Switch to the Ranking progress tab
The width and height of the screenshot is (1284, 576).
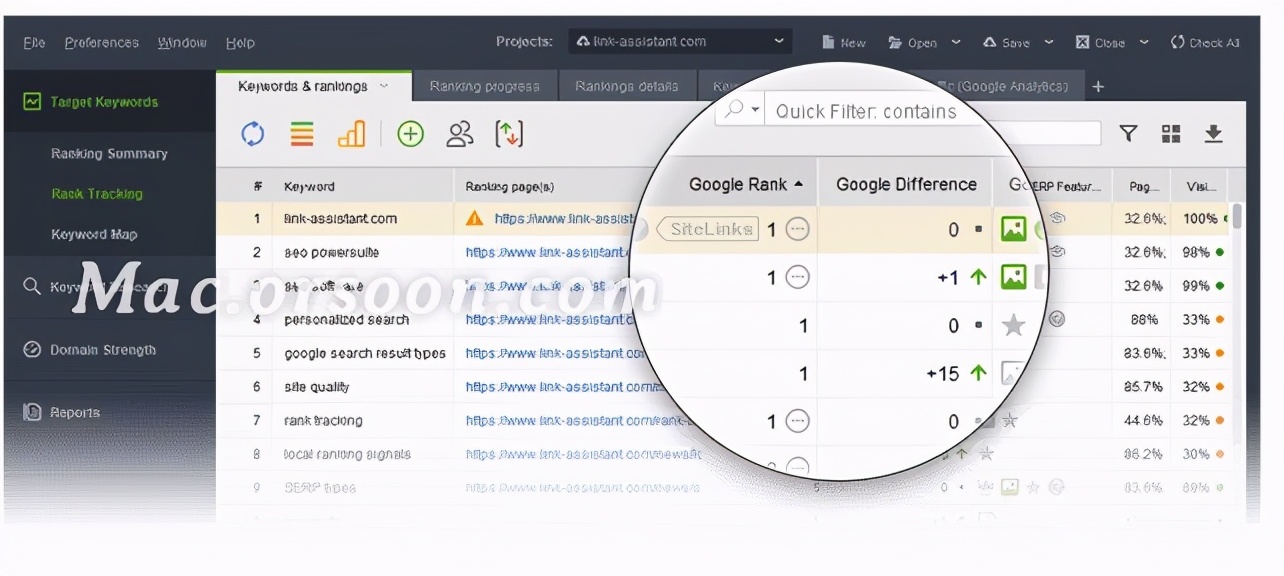click(484, 87)
